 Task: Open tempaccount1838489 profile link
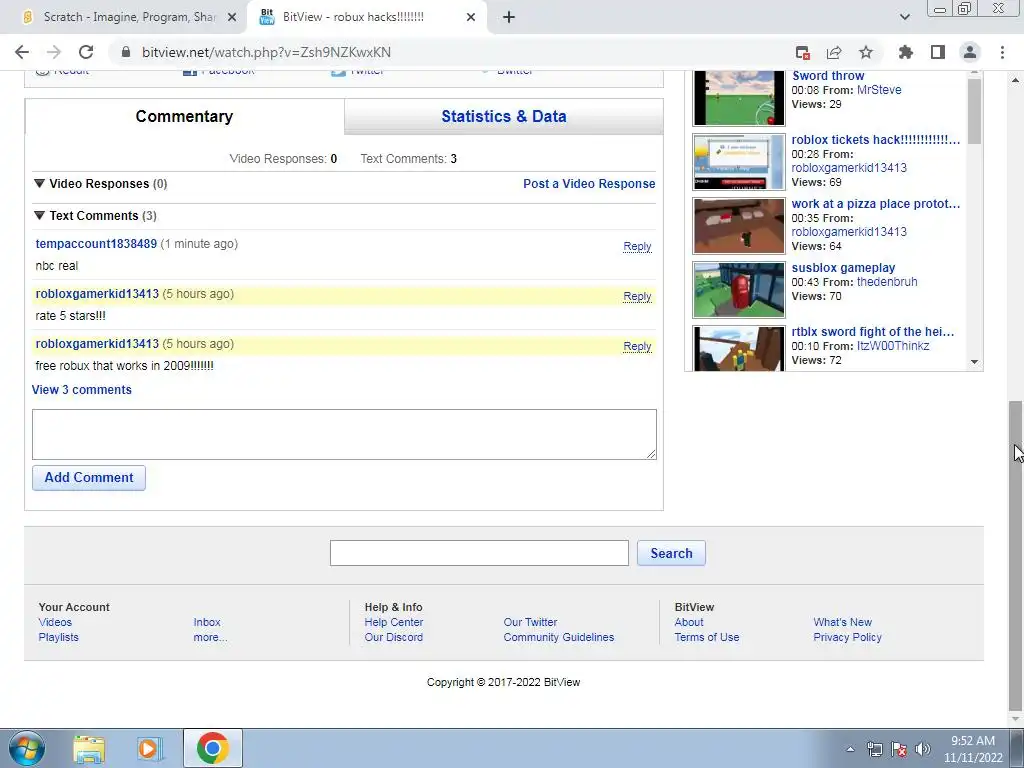pos(96,244)
